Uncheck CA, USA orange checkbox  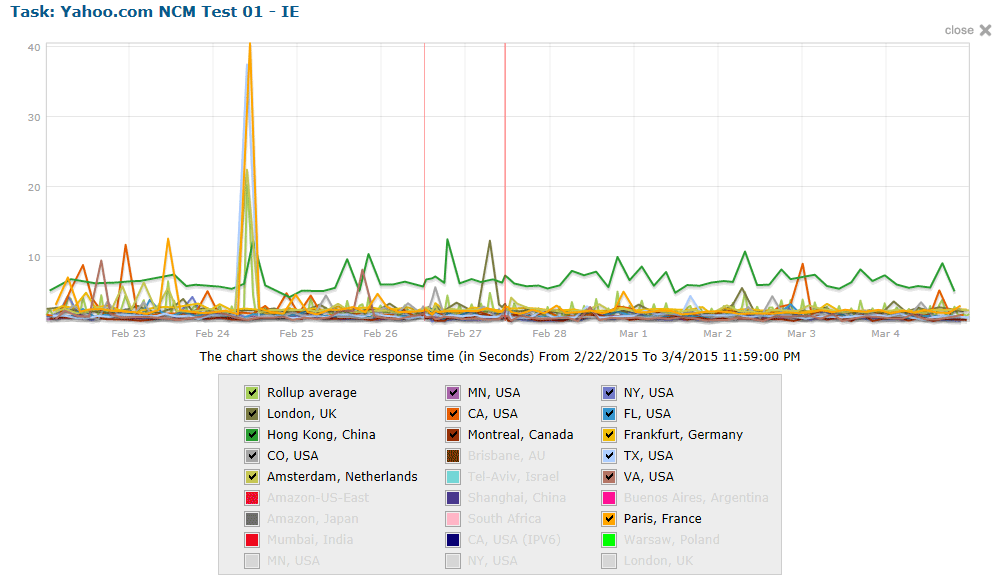453,413
